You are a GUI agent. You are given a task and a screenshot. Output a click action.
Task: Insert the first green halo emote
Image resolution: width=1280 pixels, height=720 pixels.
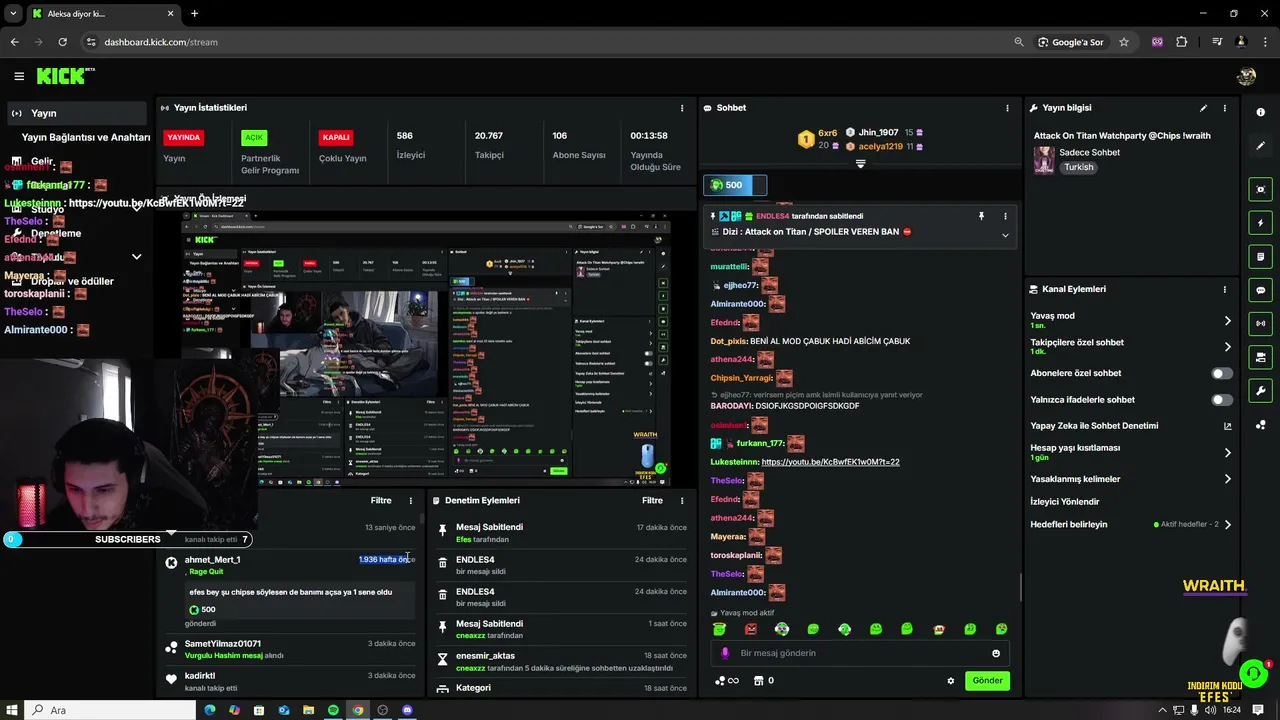(719, 629)
